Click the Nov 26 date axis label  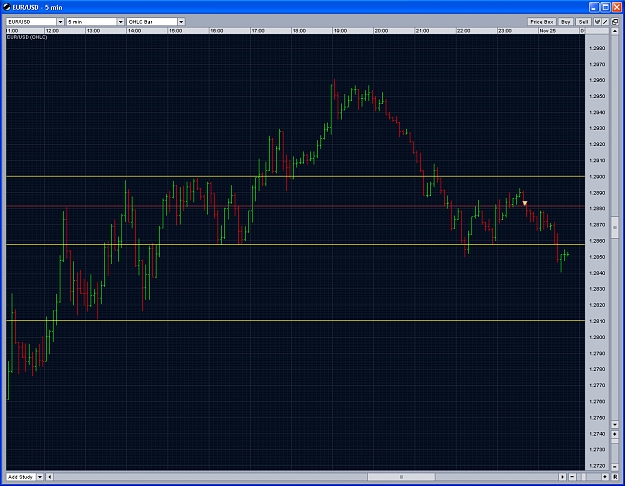tap(547, 31)
